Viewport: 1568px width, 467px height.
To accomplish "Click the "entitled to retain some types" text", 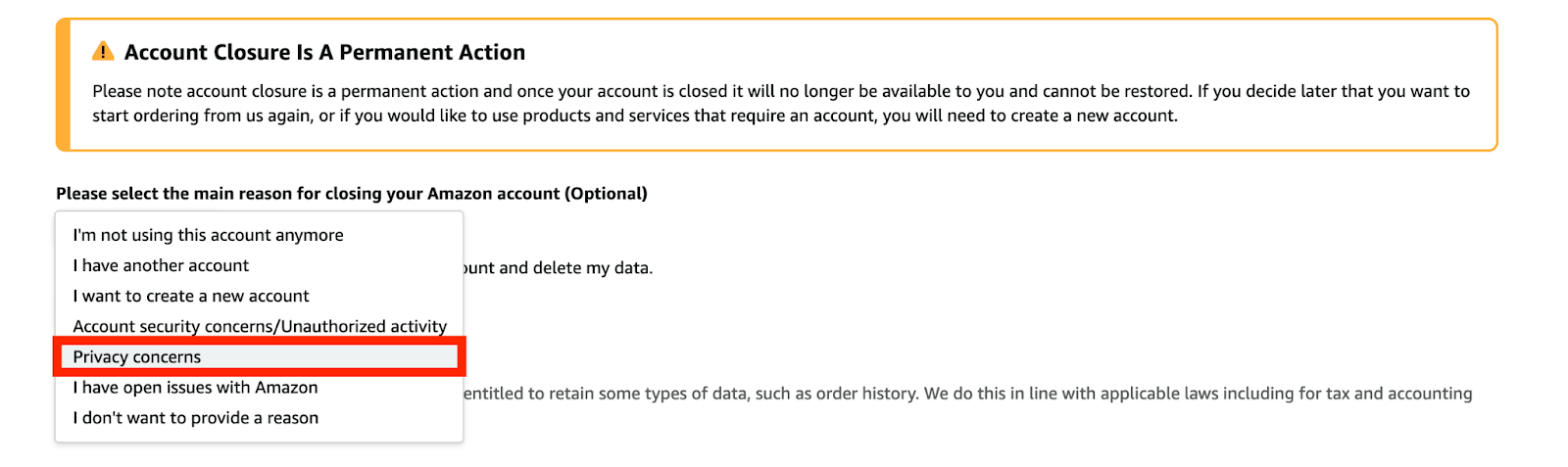I will [578, 394].
